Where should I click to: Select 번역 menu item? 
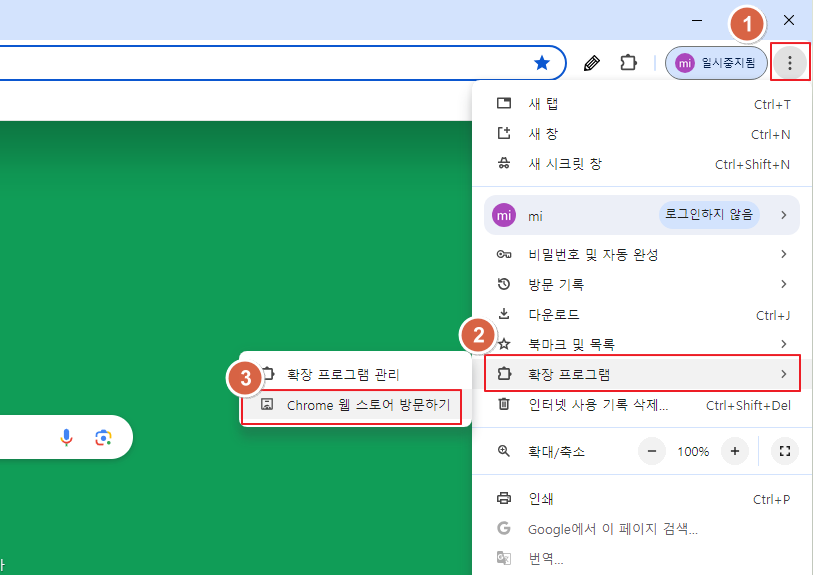[x=643, y=559]
